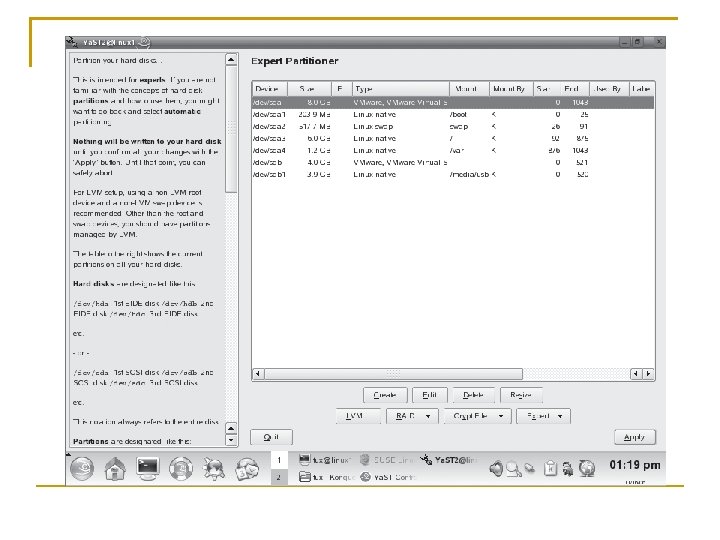Click the Create partition button
Image resolution: width=720 pixels, height=540 pixels.
(385, 395)
